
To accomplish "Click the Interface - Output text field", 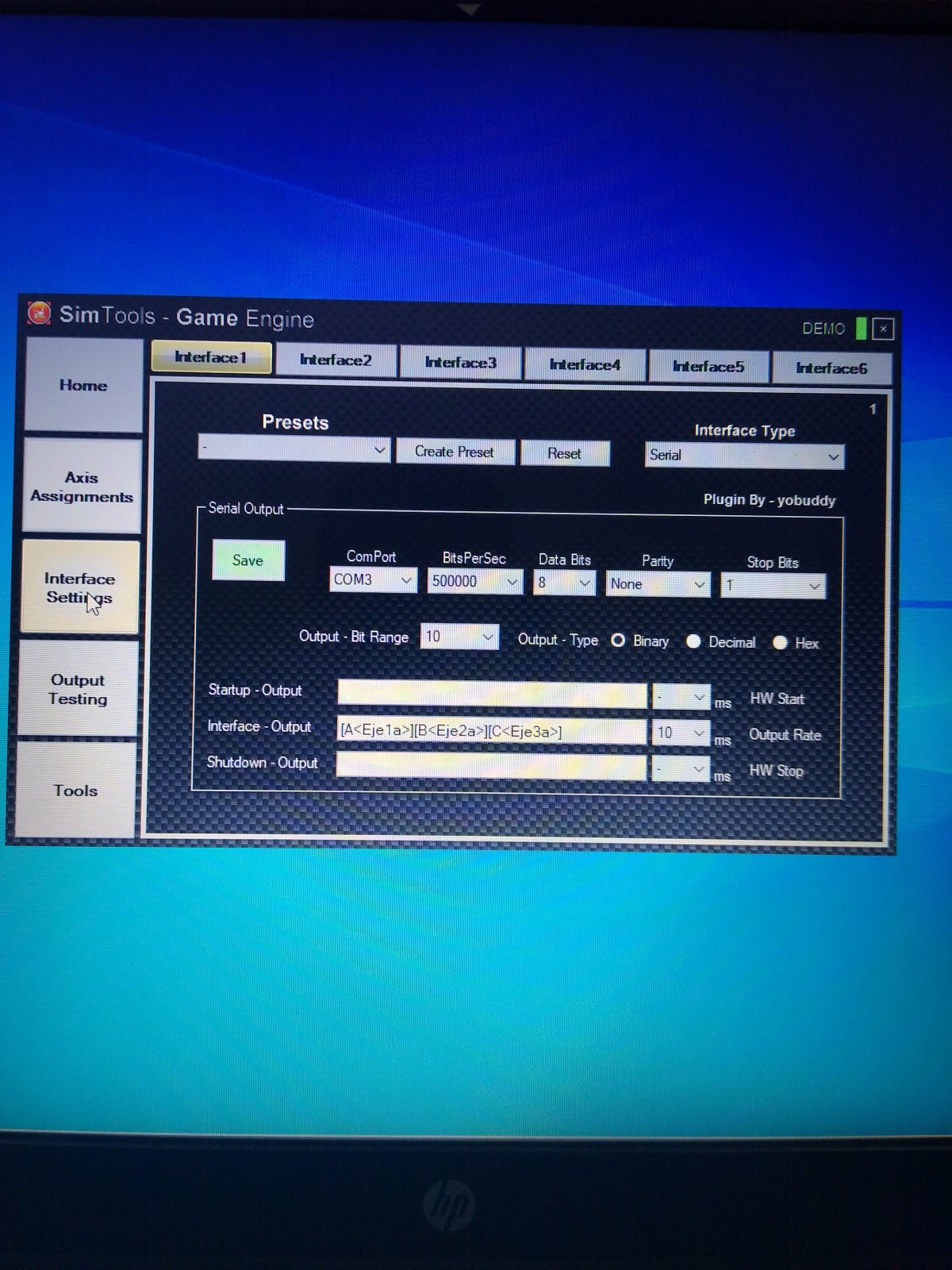I will 491,731.
